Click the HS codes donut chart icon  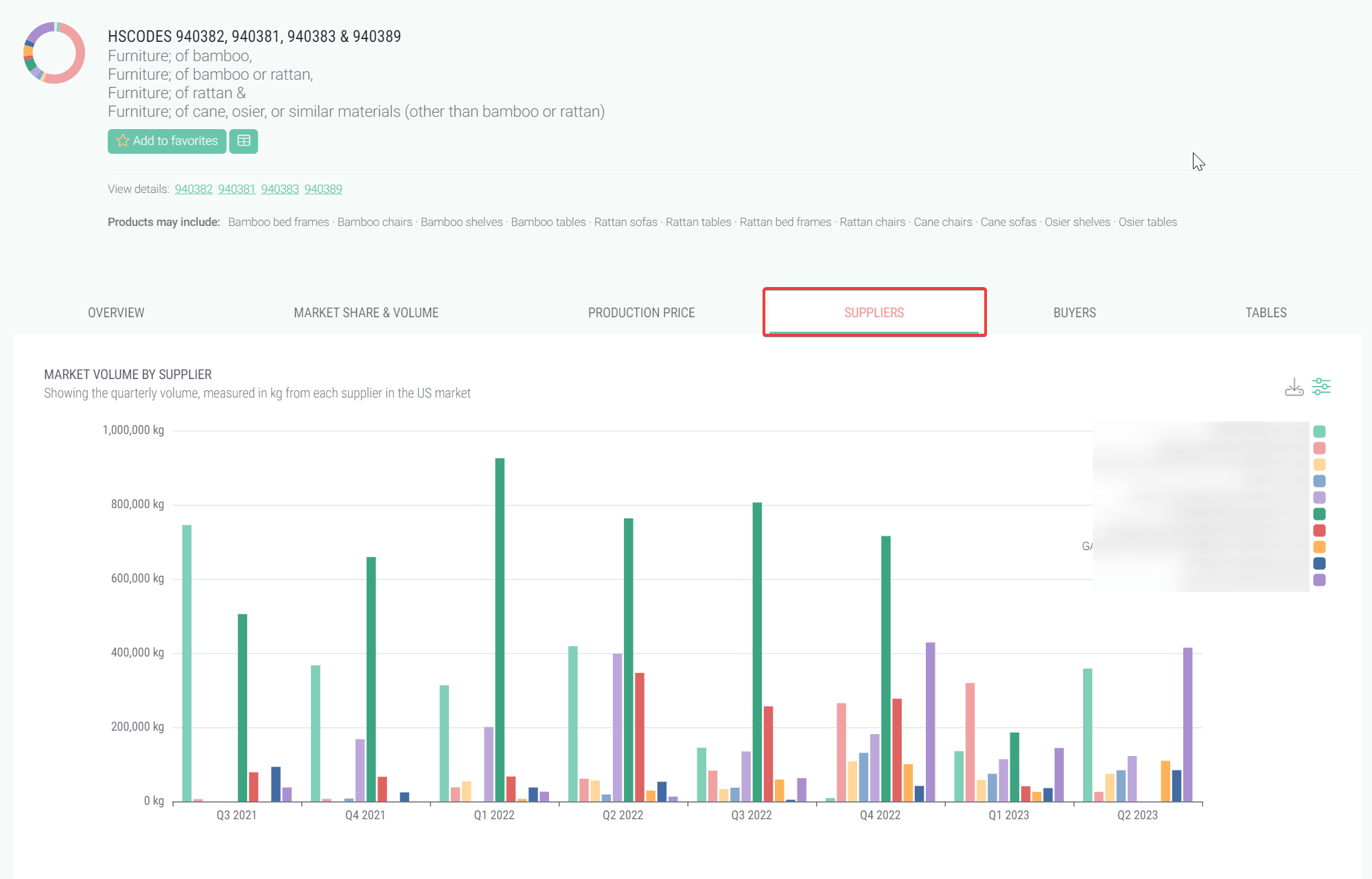tap(54, 53)
